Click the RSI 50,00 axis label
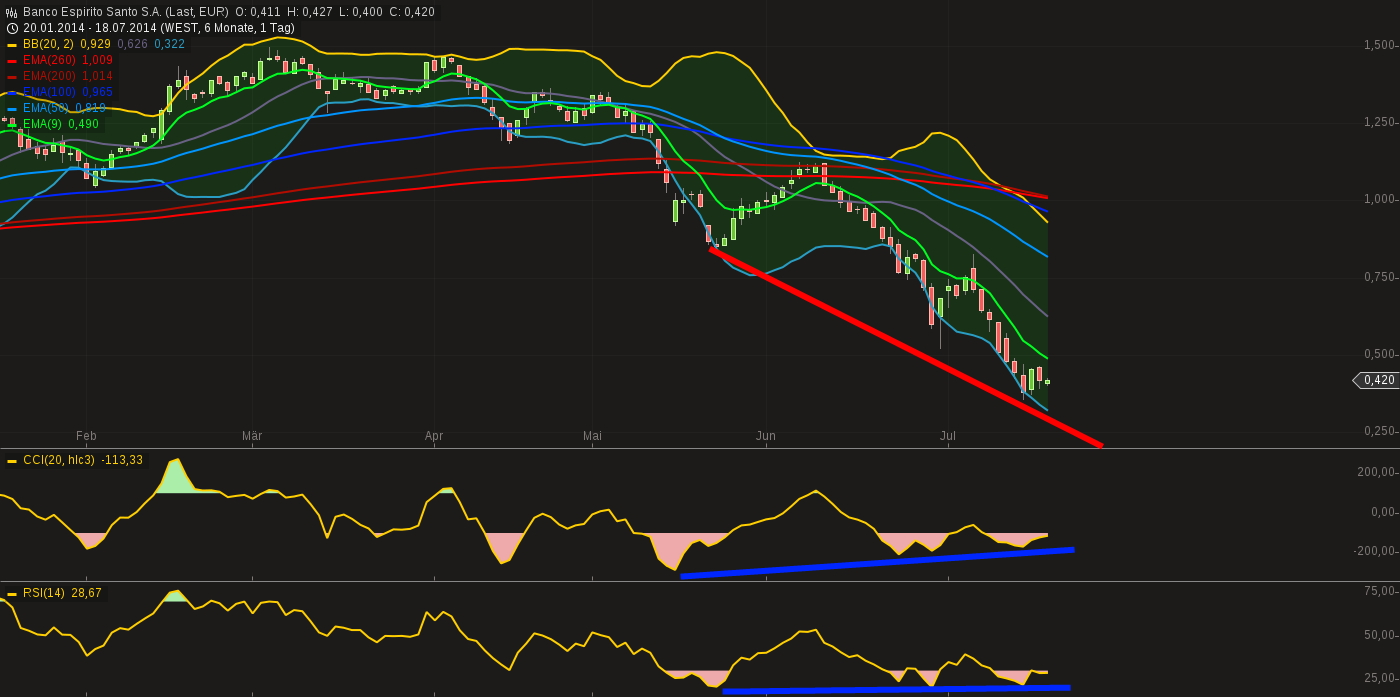The width and height of the screenshot is (1400, 697). (1379, 635)
